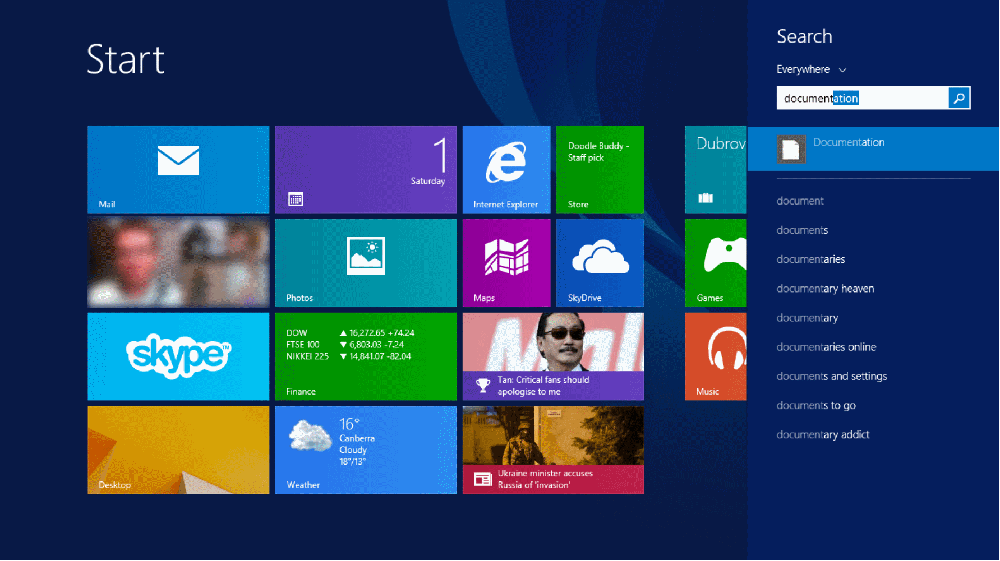
Task: Select the 'documents' search suggestion
Action: [x=802, y=230]
